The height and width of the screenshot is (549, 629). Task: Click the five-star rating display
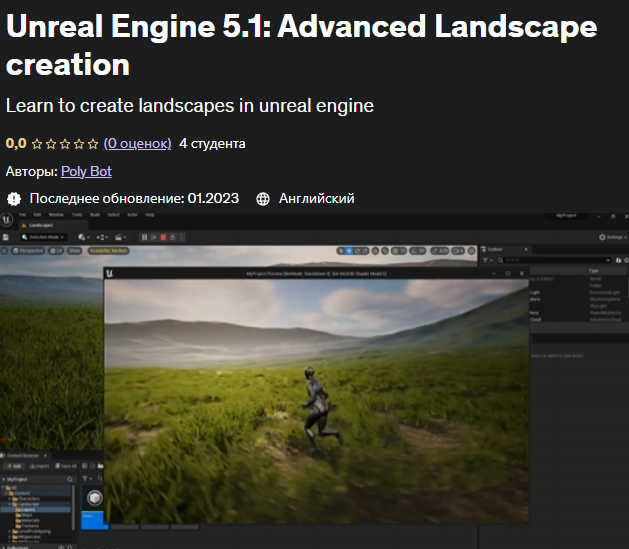[65, 144]
